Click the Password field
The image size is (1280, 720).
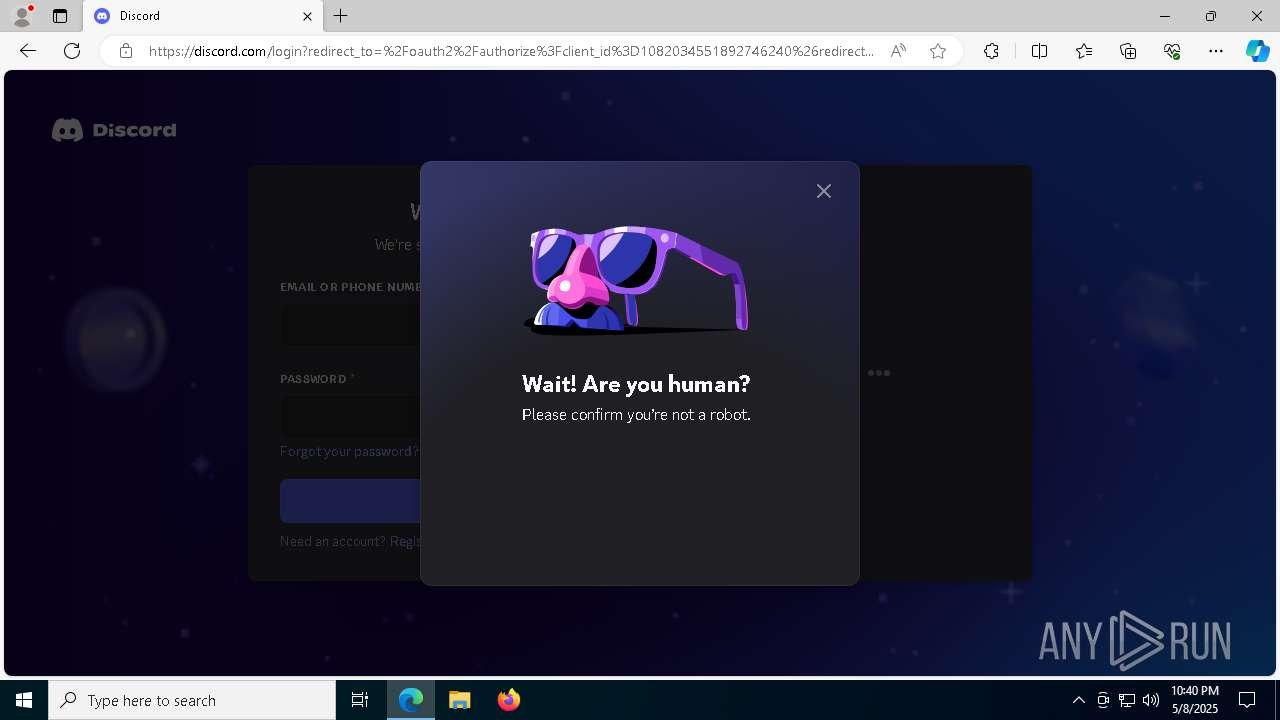tap(350, 416)
